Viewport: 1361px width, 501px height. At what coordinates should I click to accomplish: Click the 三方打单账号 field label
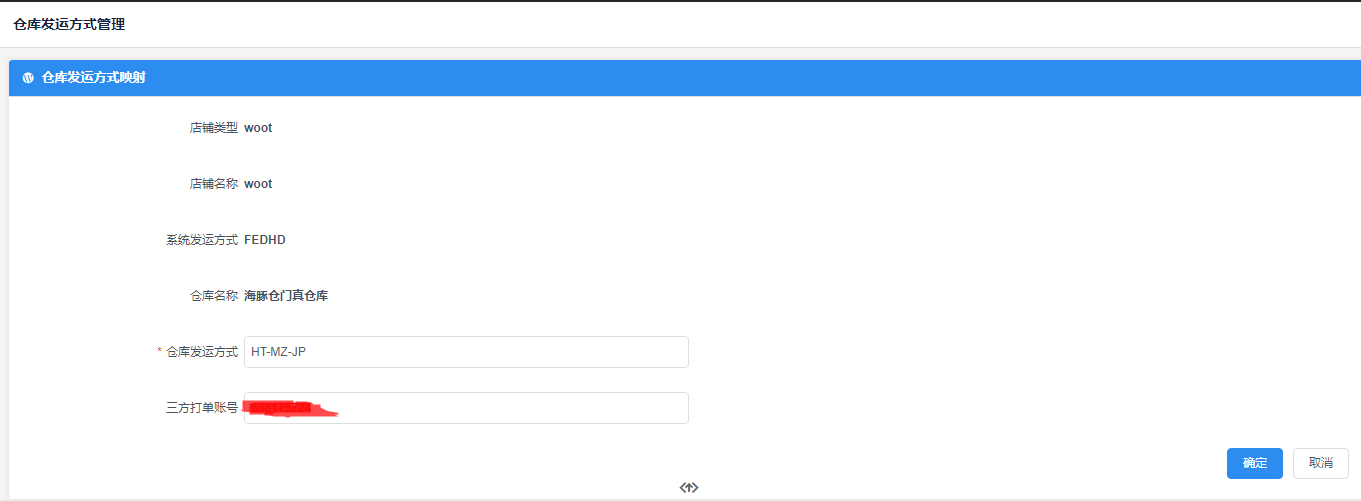tap(202, 408)
